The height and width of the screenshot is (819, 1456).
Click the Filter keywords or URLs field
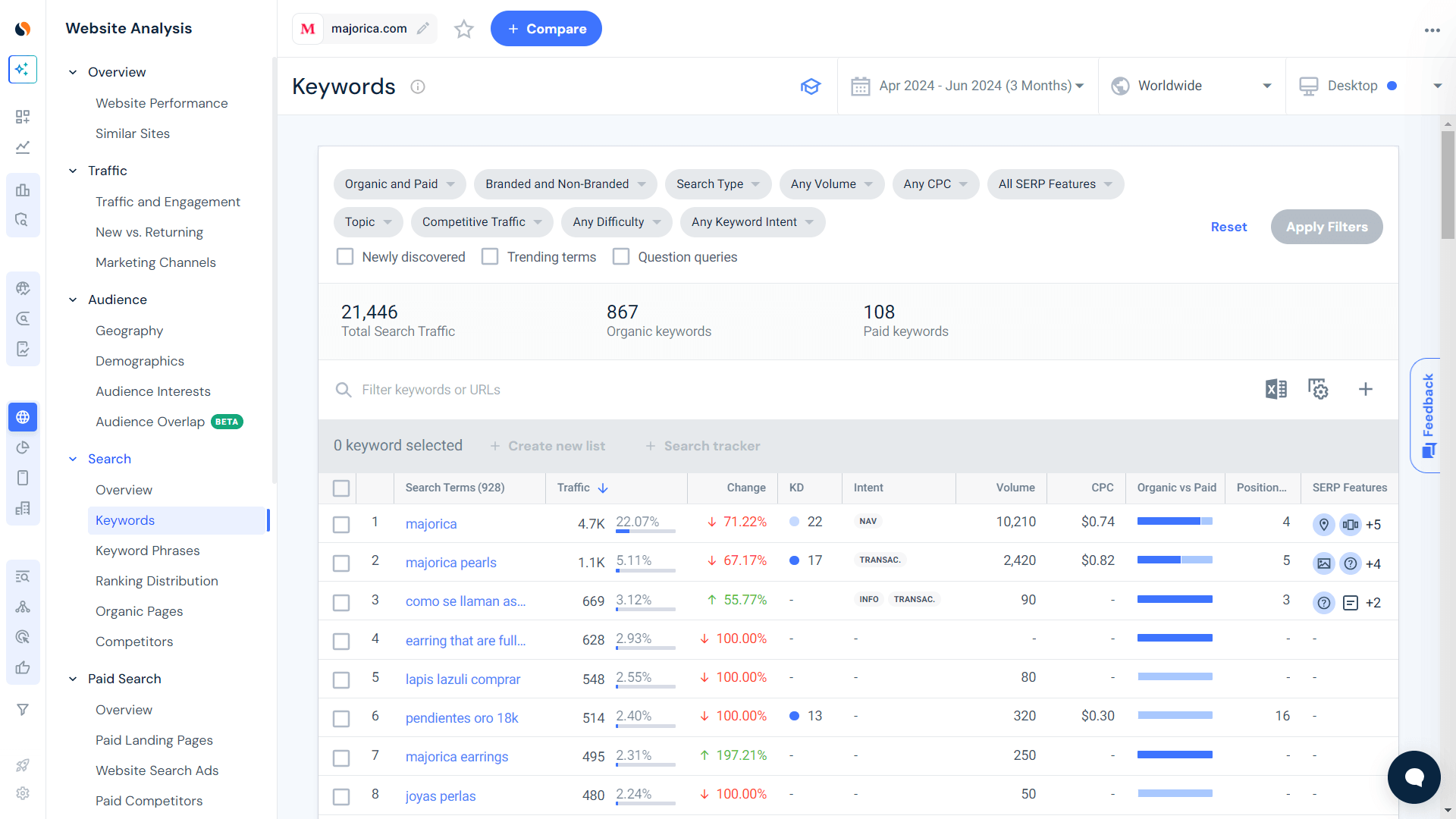tap(789, 390)
